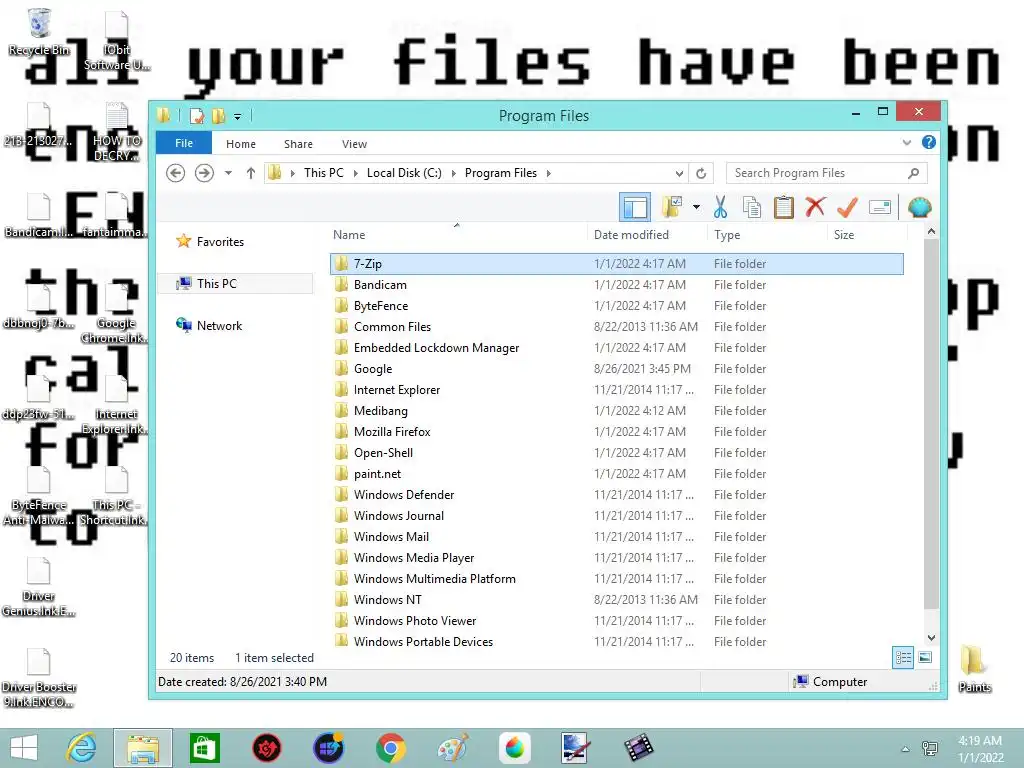Open the address bar history dropdown
The height and width of the screenshot is (768, 1024).
click(679, 173)
